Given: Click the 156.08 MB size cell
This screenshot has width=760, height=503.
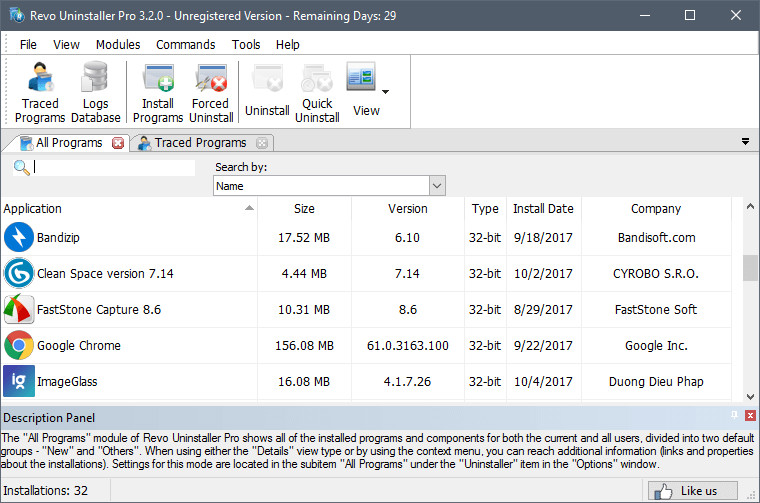Looking at the screenshot, I should click(x=304, y=346).
